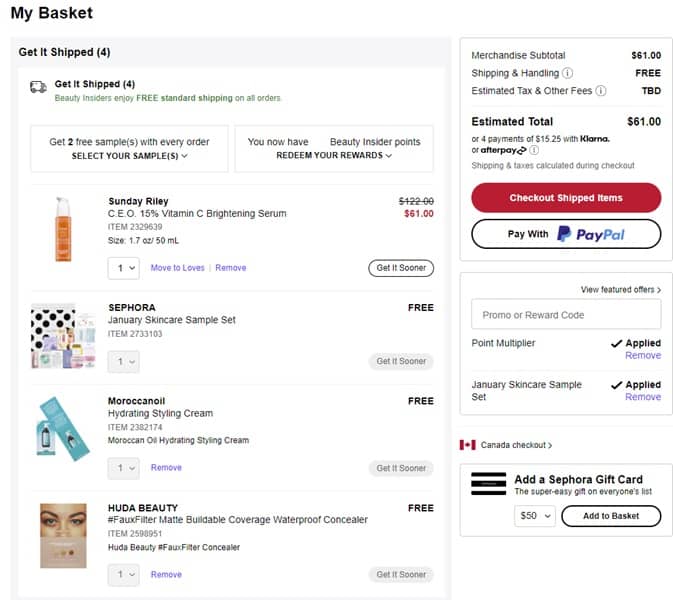Click the Estimated Tax info icon

click(x=601, y=91)
